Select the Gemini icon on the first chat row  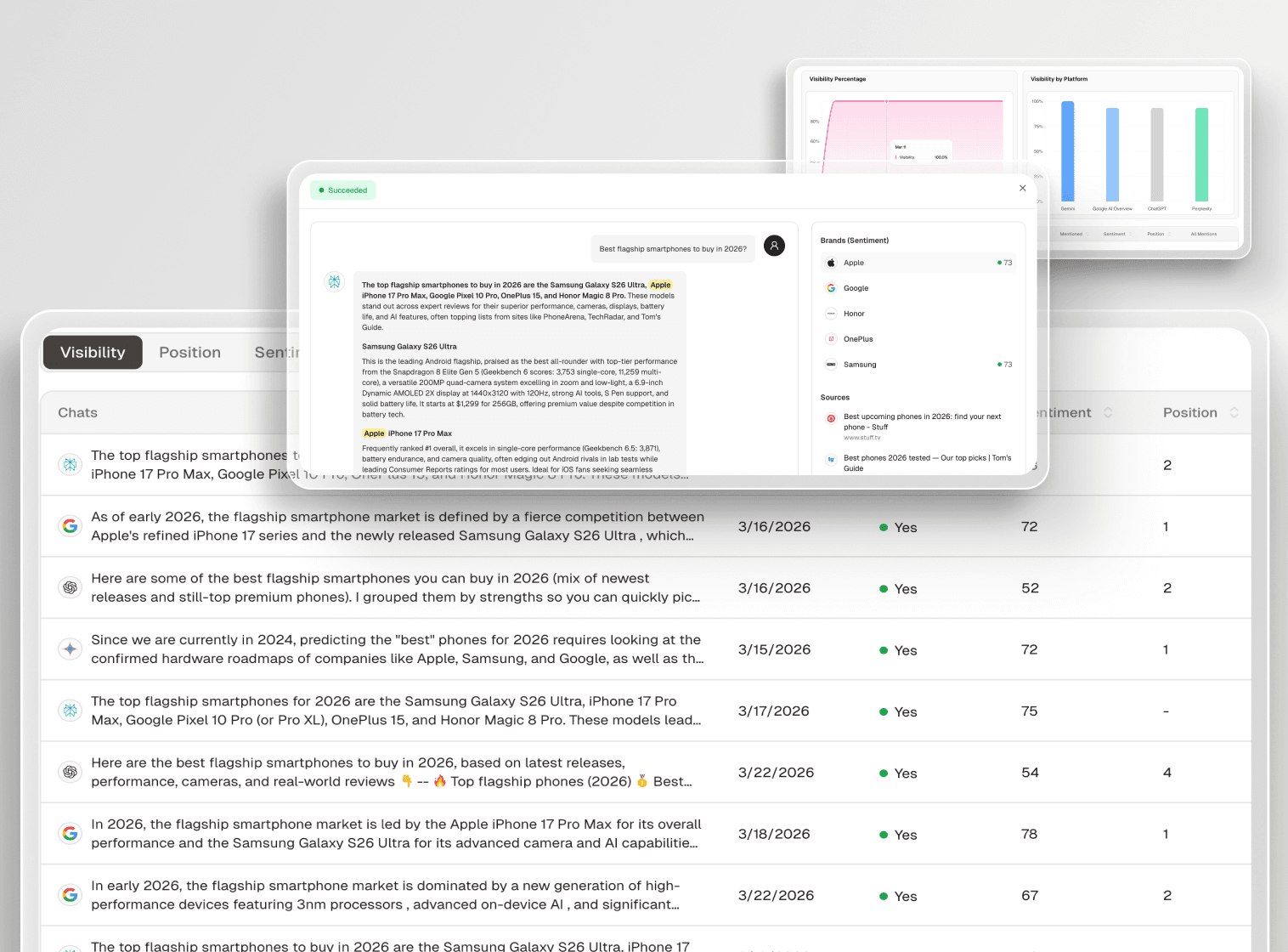click(x=70, y=465)
